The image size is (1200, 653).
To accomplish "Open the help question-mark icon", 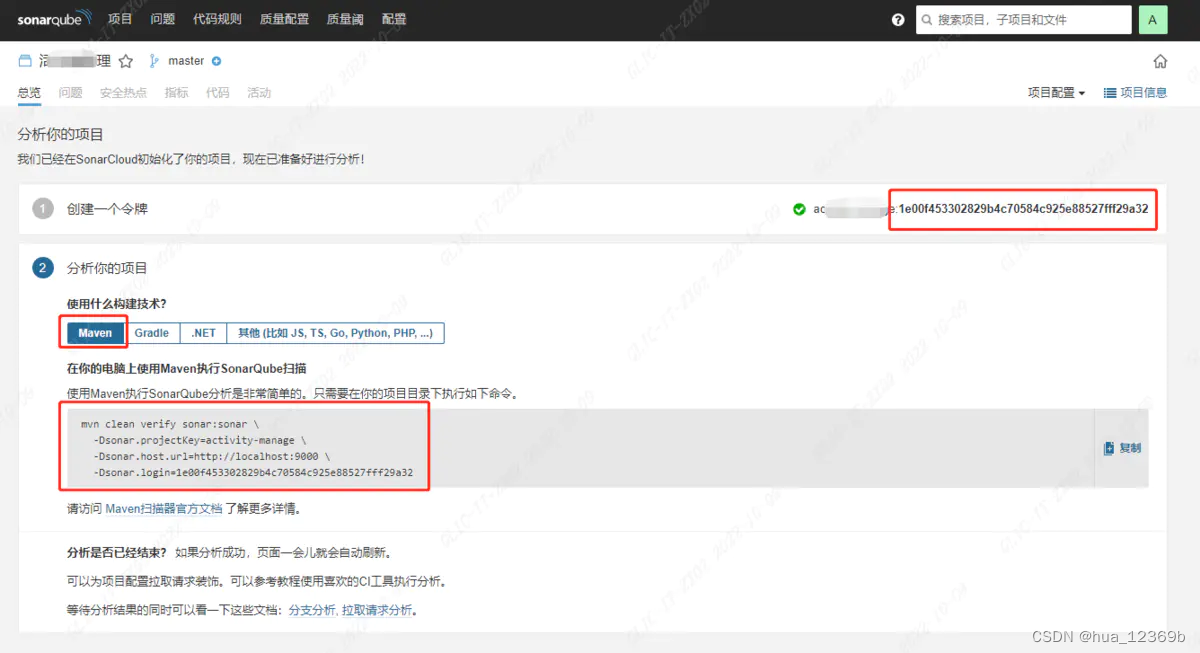I will coord(897,19).
